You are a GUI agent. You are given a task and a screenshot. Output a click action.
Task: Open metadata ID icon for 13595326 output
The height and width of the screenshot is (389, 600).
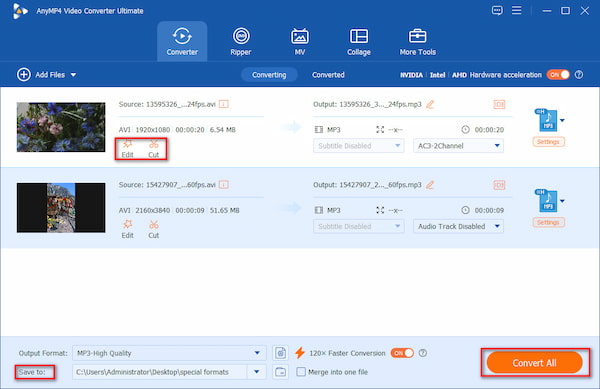click(x=499, y=104)
